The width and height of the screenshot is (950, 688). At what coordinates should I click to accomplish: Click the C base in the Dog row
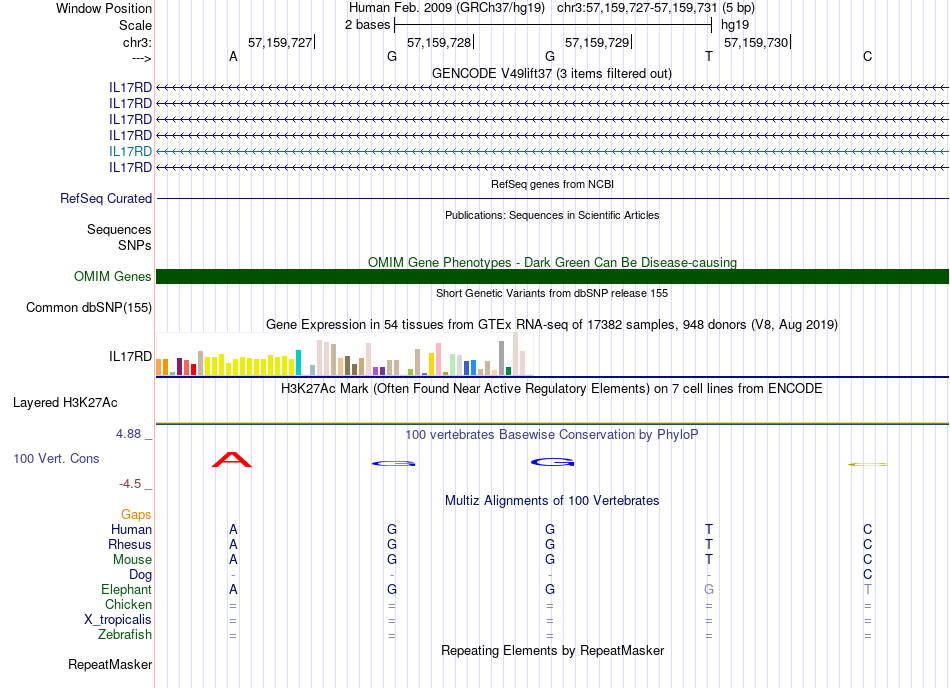click(868, 574)
